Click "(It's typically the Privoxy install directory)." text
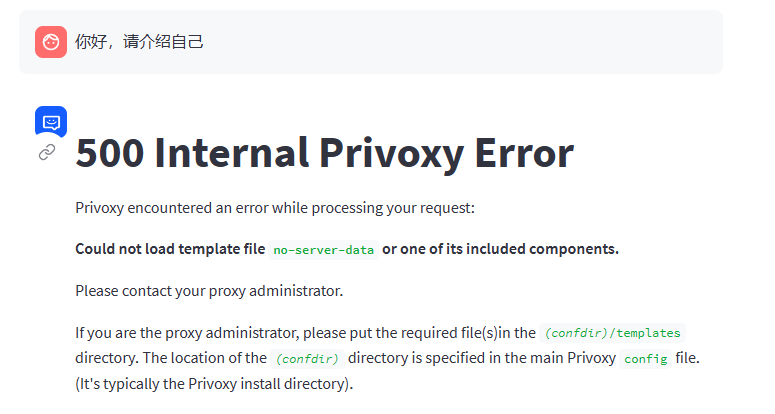Viewport: 775px width, 414px height. 214,384
